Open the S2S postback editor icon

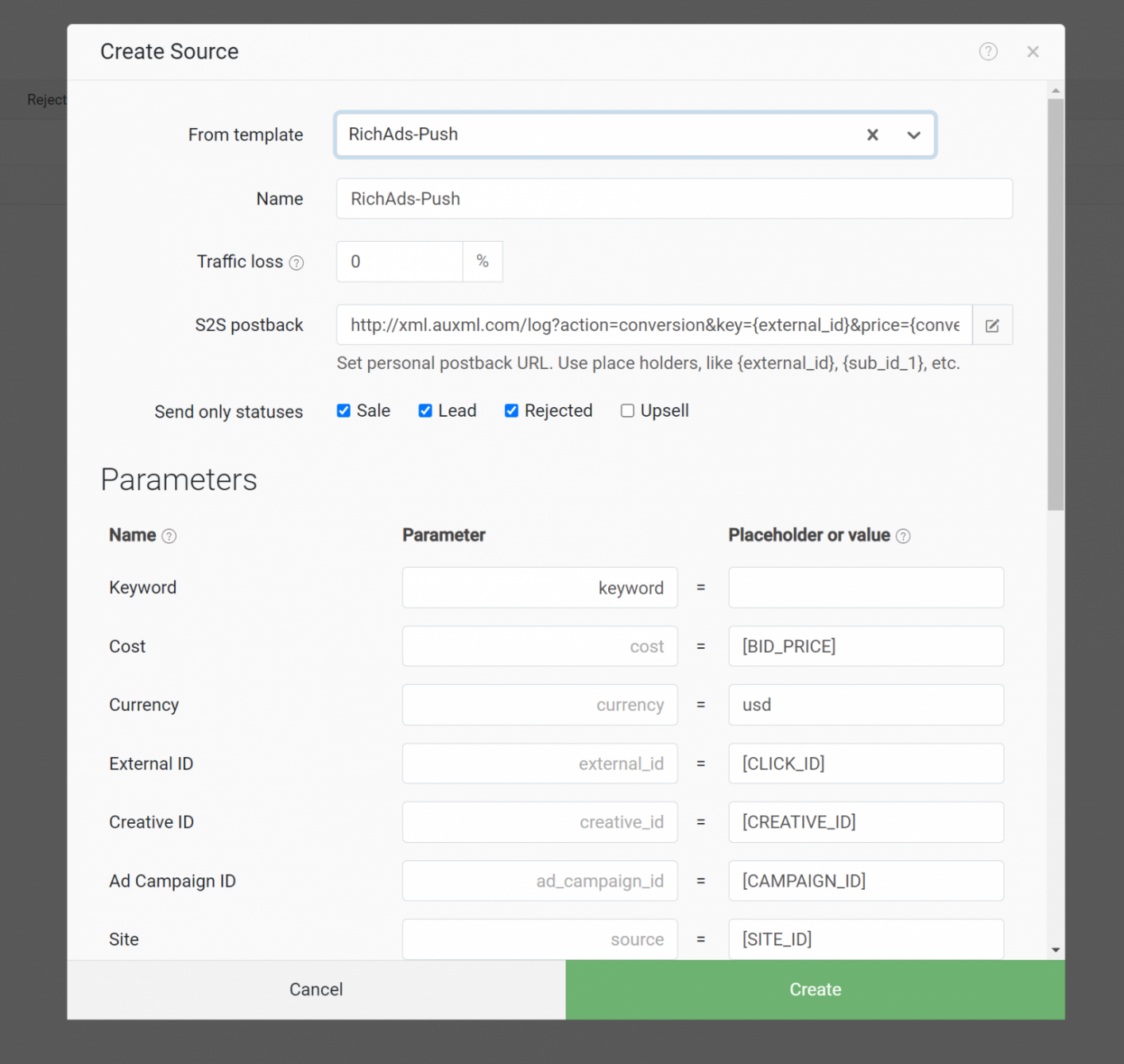click(993, 325)
